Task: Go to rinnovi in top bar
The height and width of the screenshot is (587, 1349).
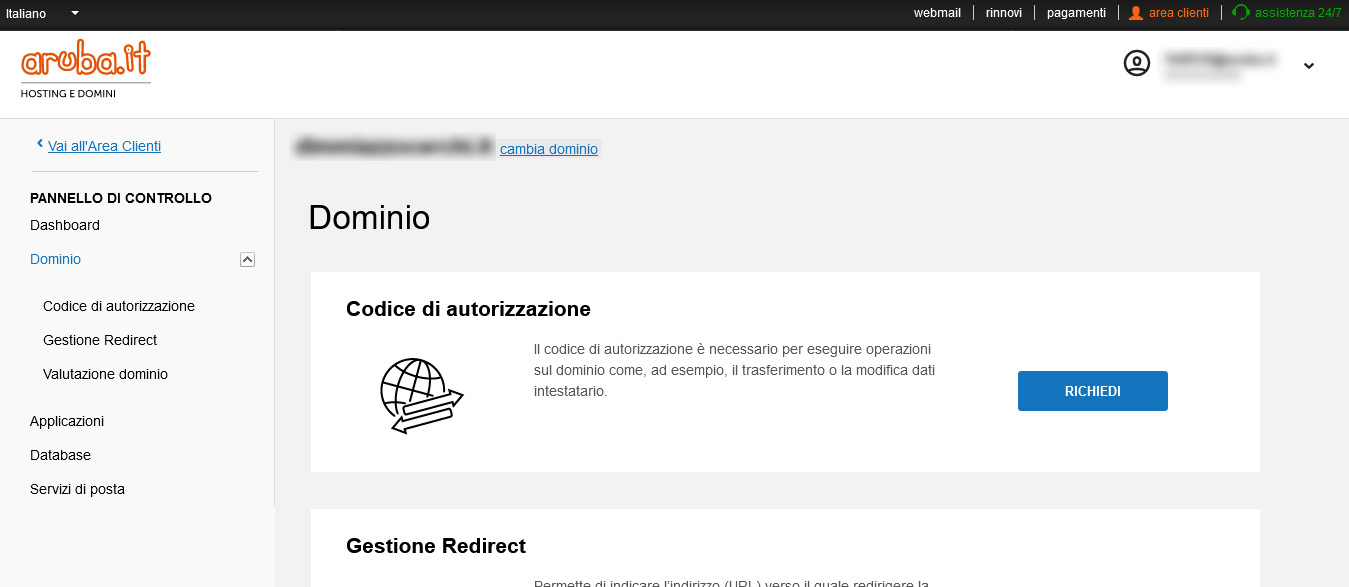Action: tap(1003, 13)
